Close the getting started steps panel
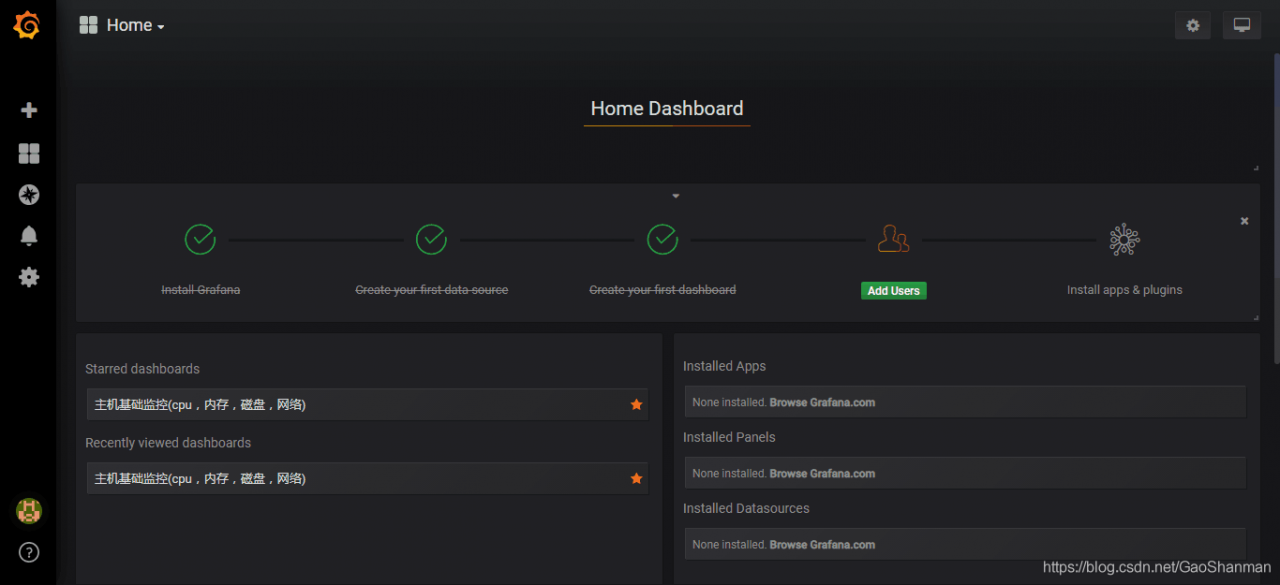Image resolution: width=1280 pixels, height=585 pixels. point(1244,221)
